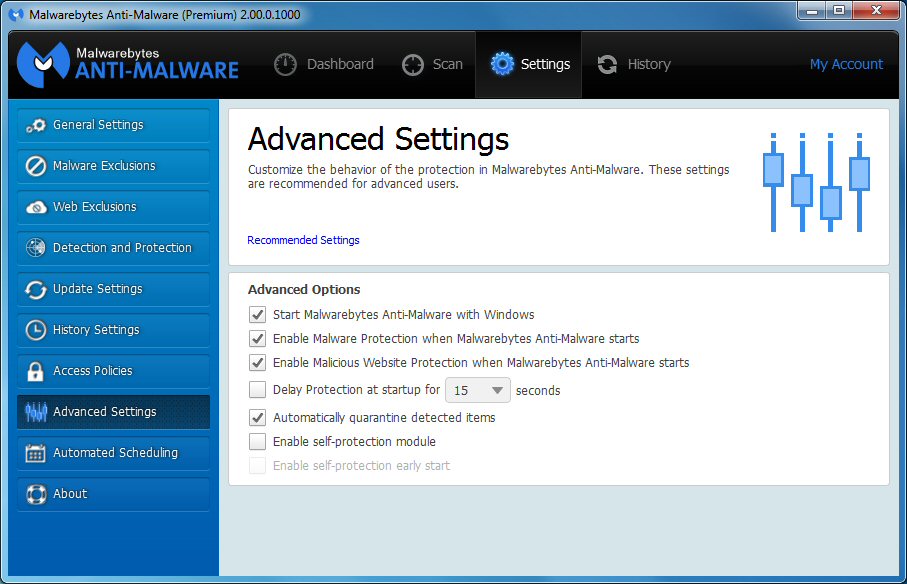The height and width of the screenshot is (584, 907).
Task: Toggle Enable Malicious Website Protection checkbox
Action: point(257,363)
